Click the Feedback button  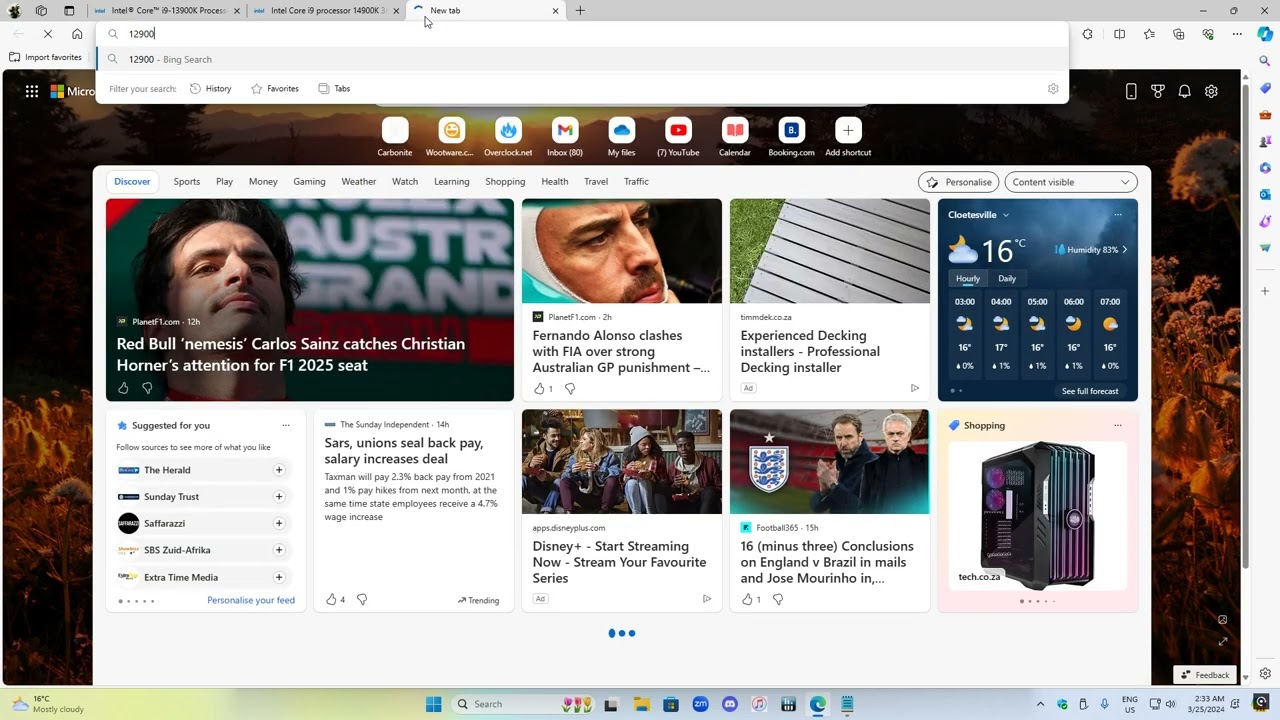pyautogui.click(x=1204, y=675)
